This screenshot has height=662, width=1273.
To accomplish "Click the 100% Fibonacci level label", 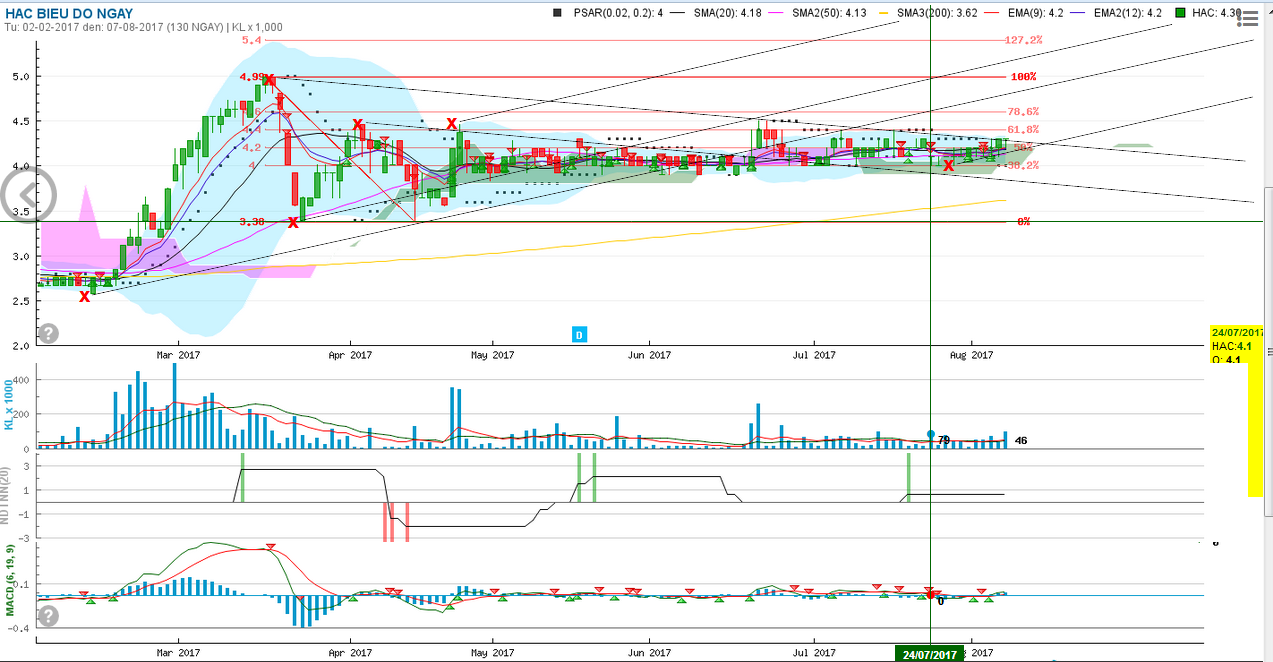I will (1023, 77).
